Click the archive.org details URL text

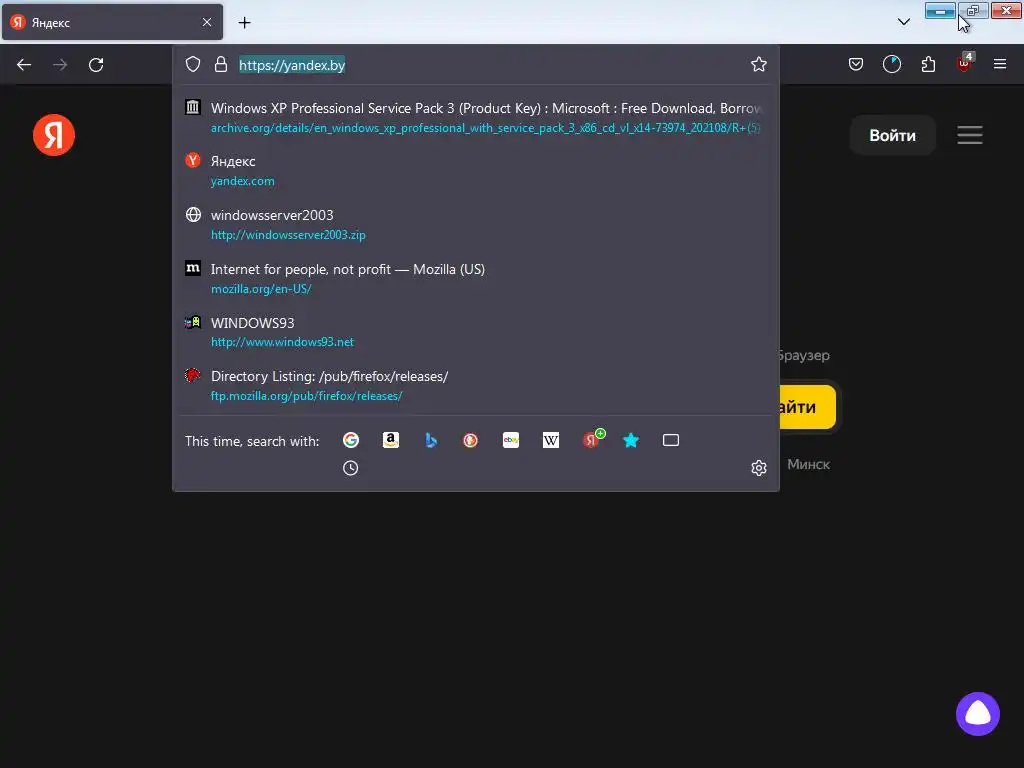[485, 128]
